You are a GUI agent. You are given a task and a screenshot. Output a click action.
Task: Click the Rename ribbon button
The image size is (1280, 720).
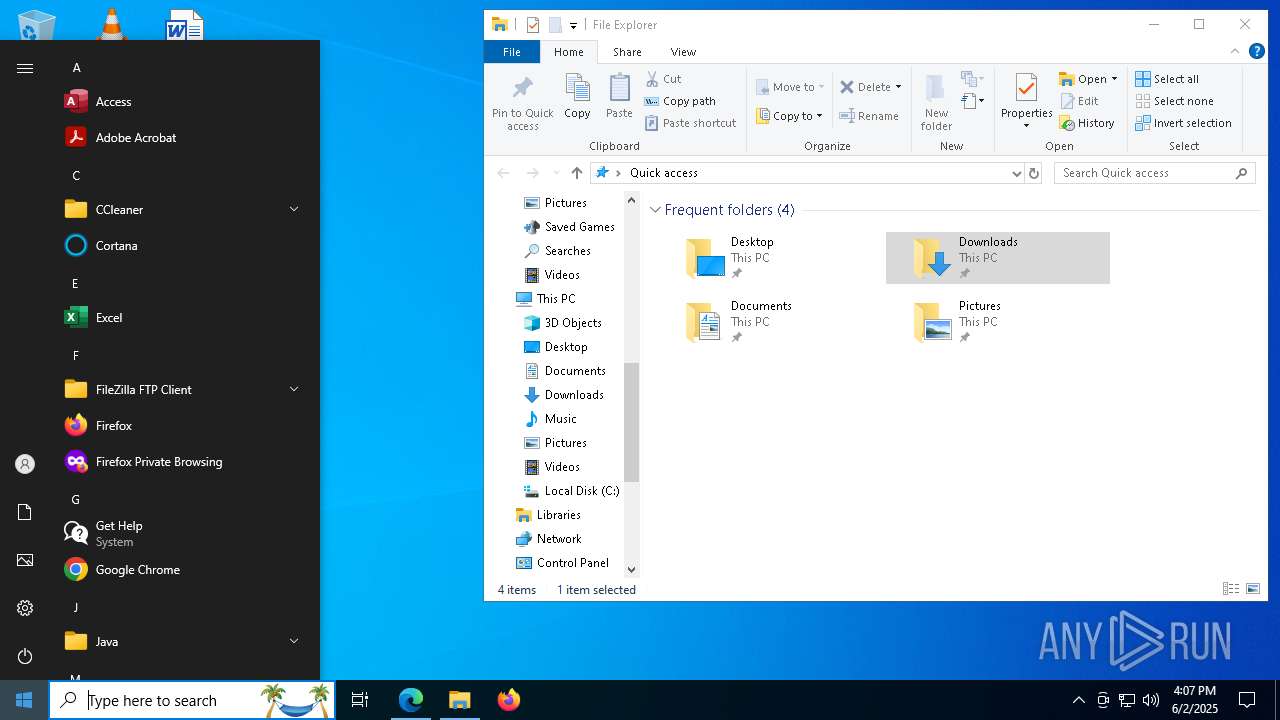[x=869, y=116]
